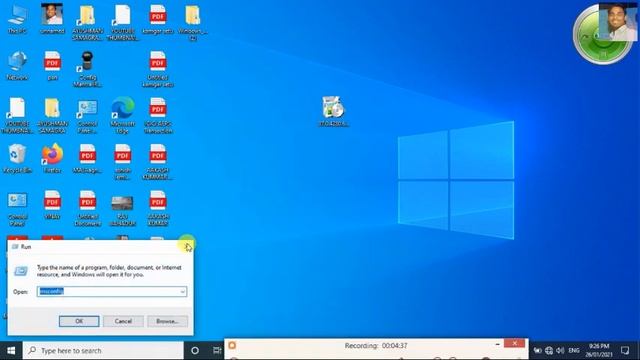Launch the Microsoft Edge shortcut

click(122, 115)
